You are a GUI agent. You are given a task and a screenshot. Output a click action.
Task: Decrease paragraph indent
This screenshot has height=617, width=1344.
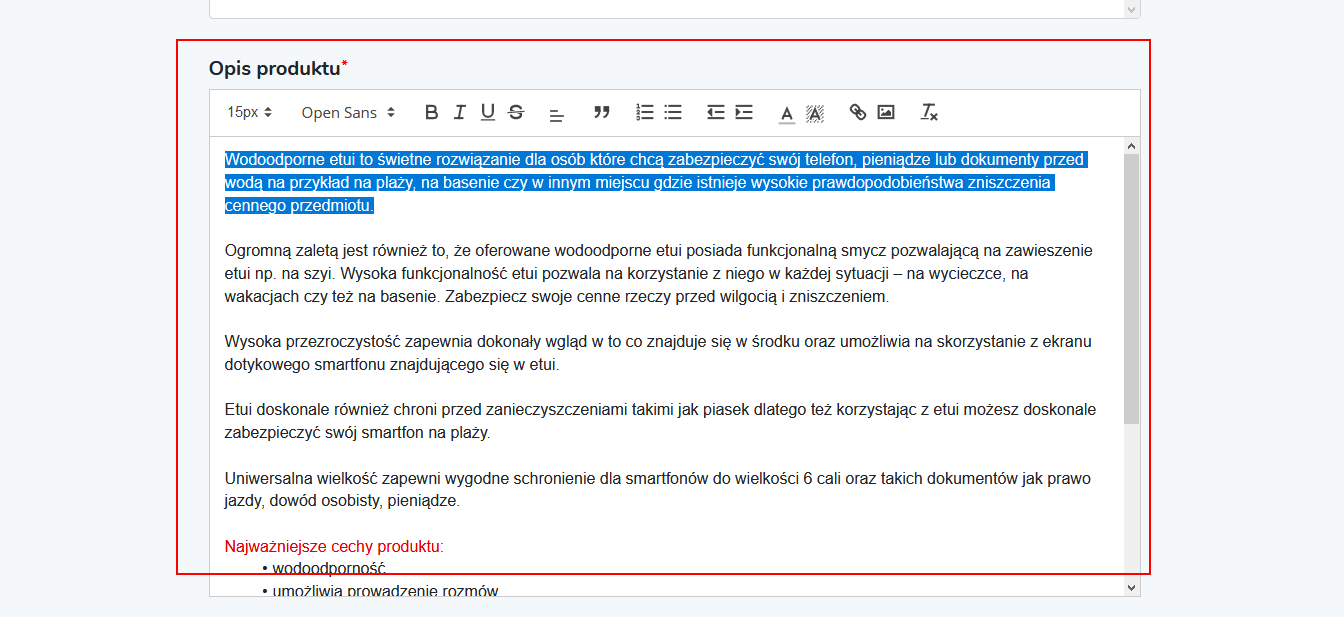pos(715,113)
